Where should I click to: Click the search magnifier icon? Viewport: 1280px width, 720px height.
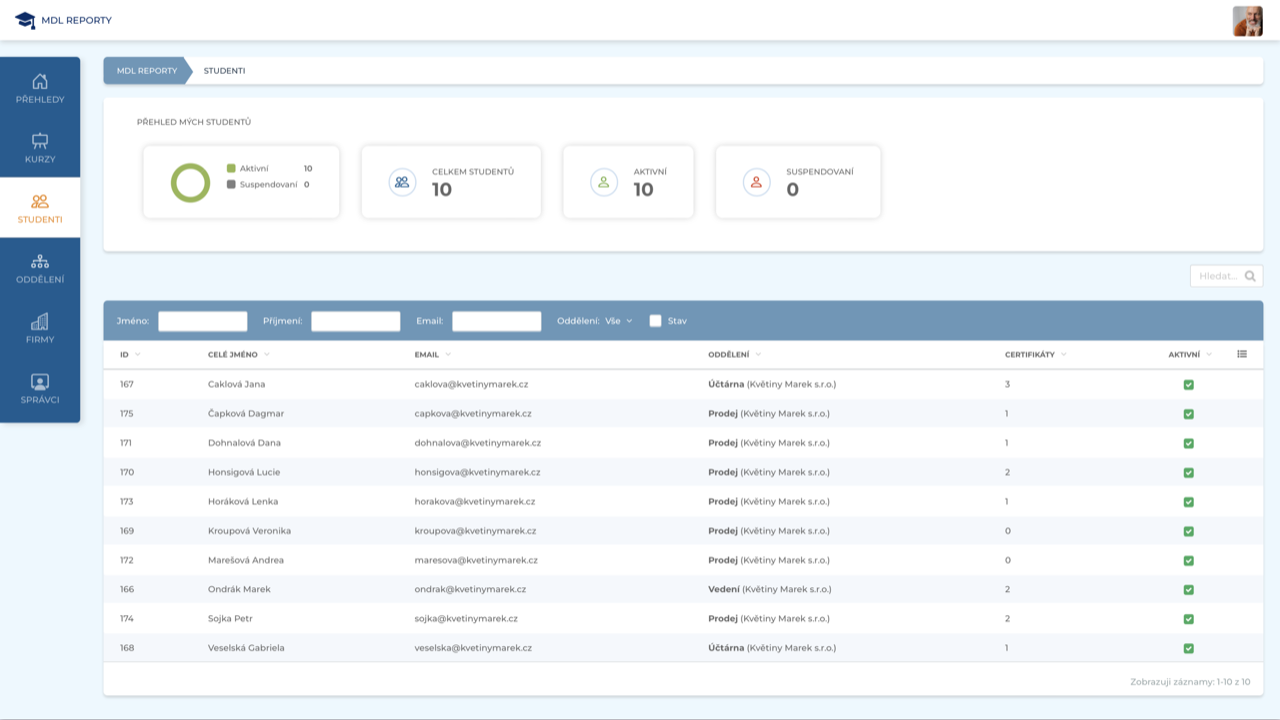pos(1250,276)
